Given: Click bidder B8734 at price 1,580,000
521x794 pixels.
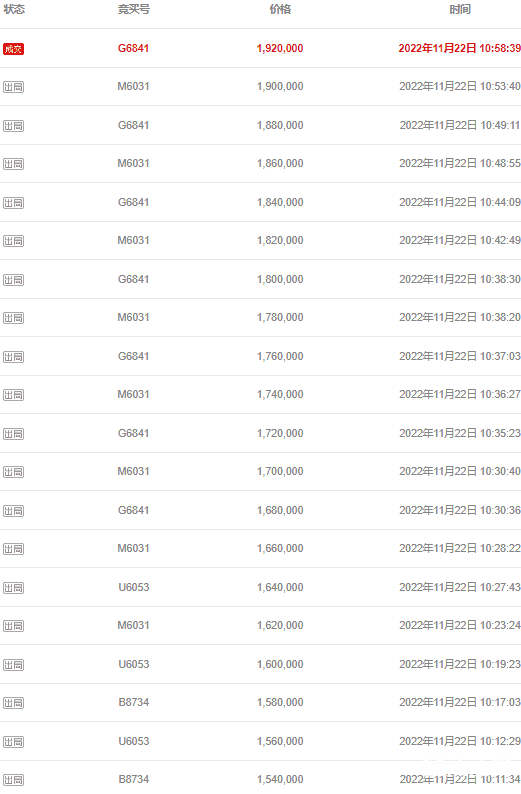Looking at the screenshot, I should [x=134, y=702].
